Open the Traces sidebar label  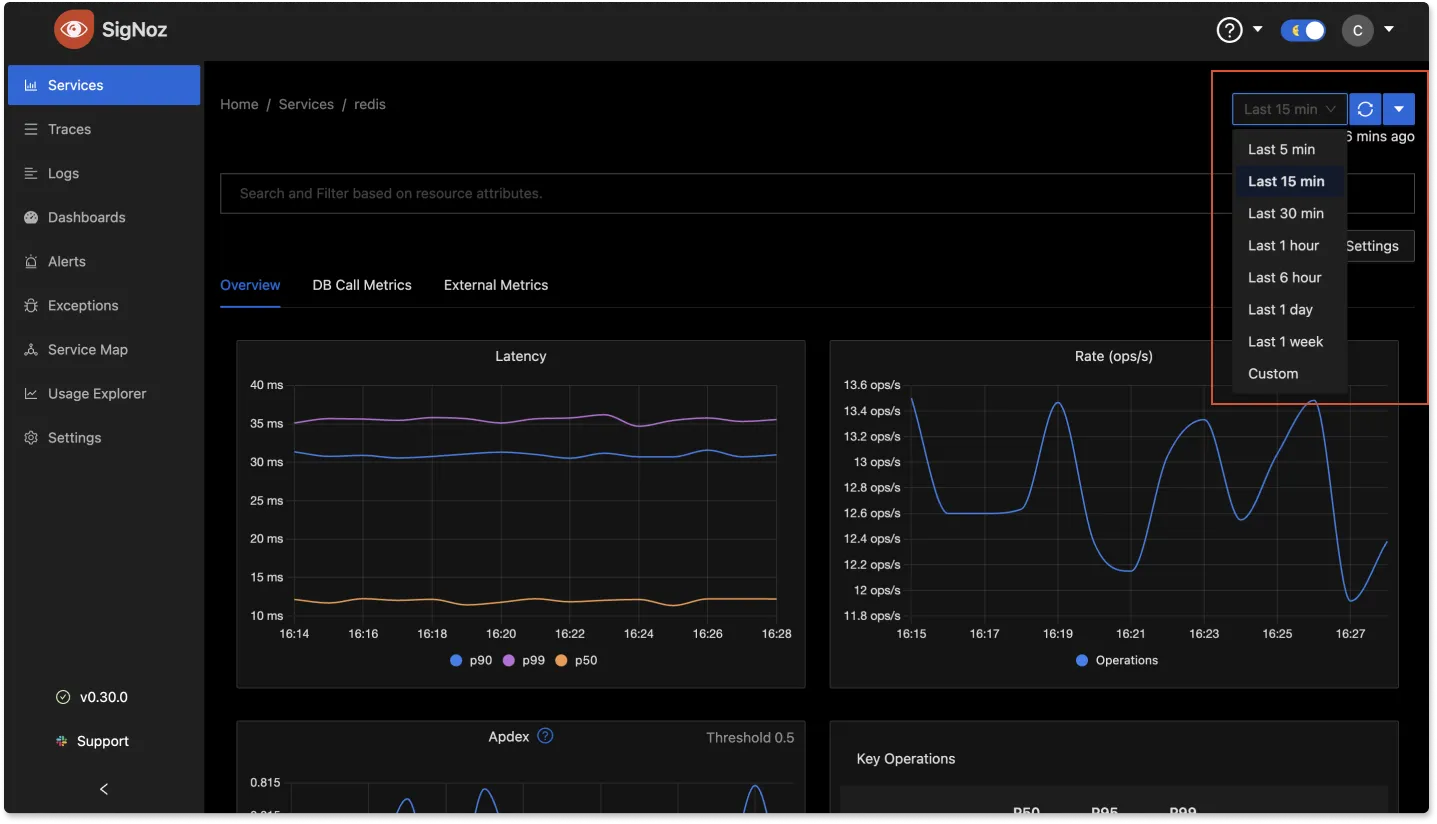(x=70, y=129)
